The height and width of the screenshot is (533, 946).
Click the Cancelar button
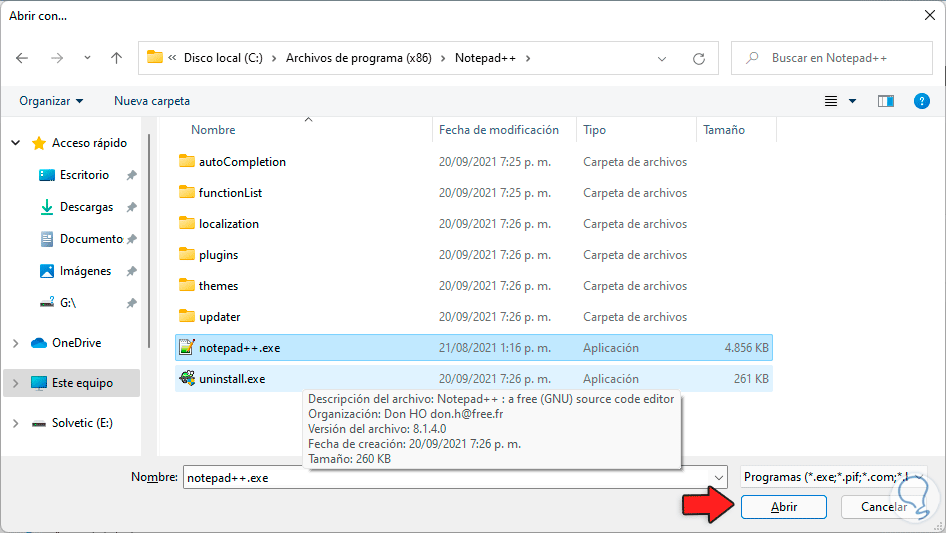[884, 507]
